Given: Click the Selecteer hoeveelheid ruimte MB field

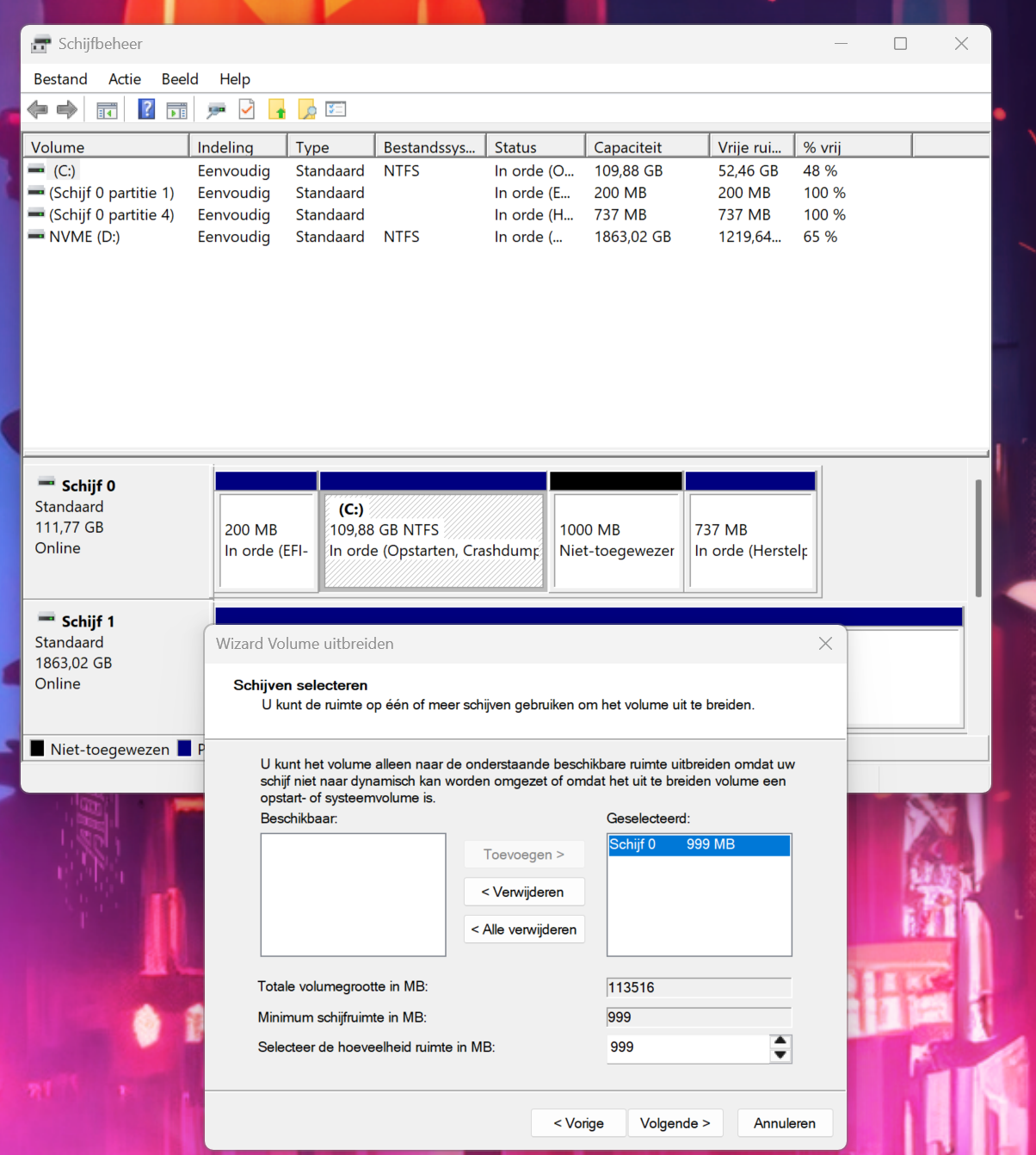Looking at the screenshot, I should (688, 1047).
